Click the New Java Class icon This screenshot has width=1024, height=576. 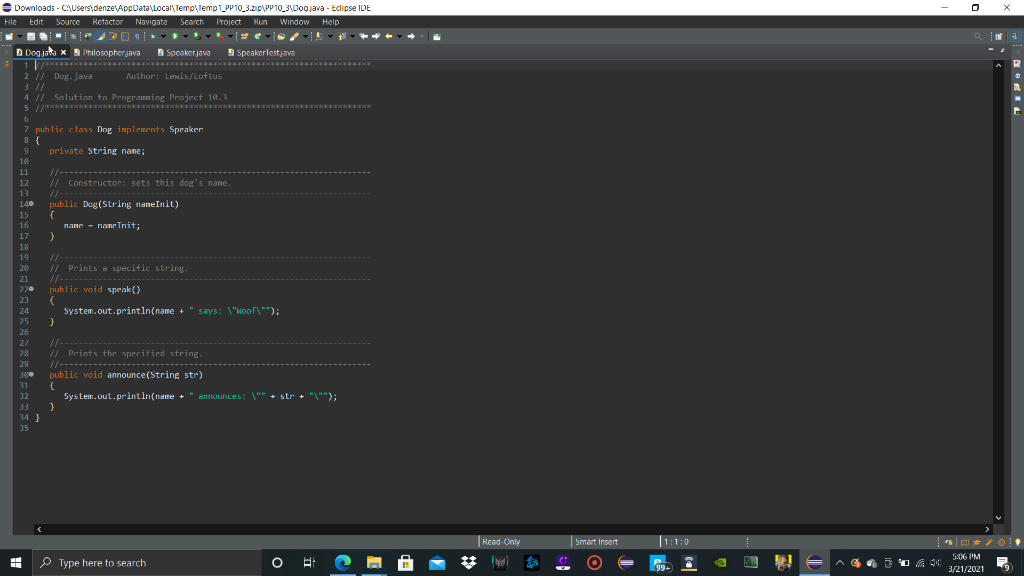pos(257,37)
